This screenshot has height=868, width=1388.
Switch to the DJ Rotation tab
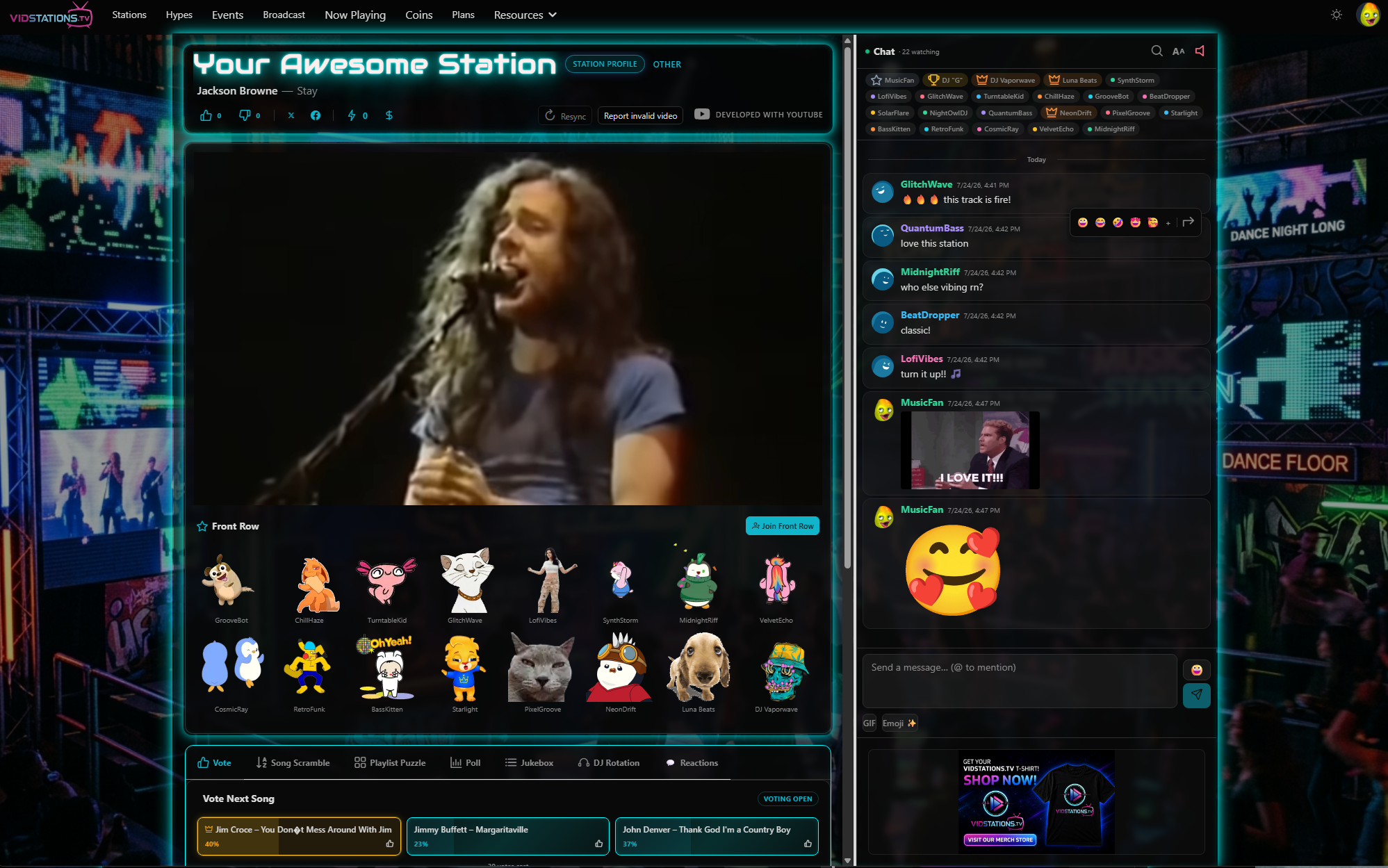(609, 762)
